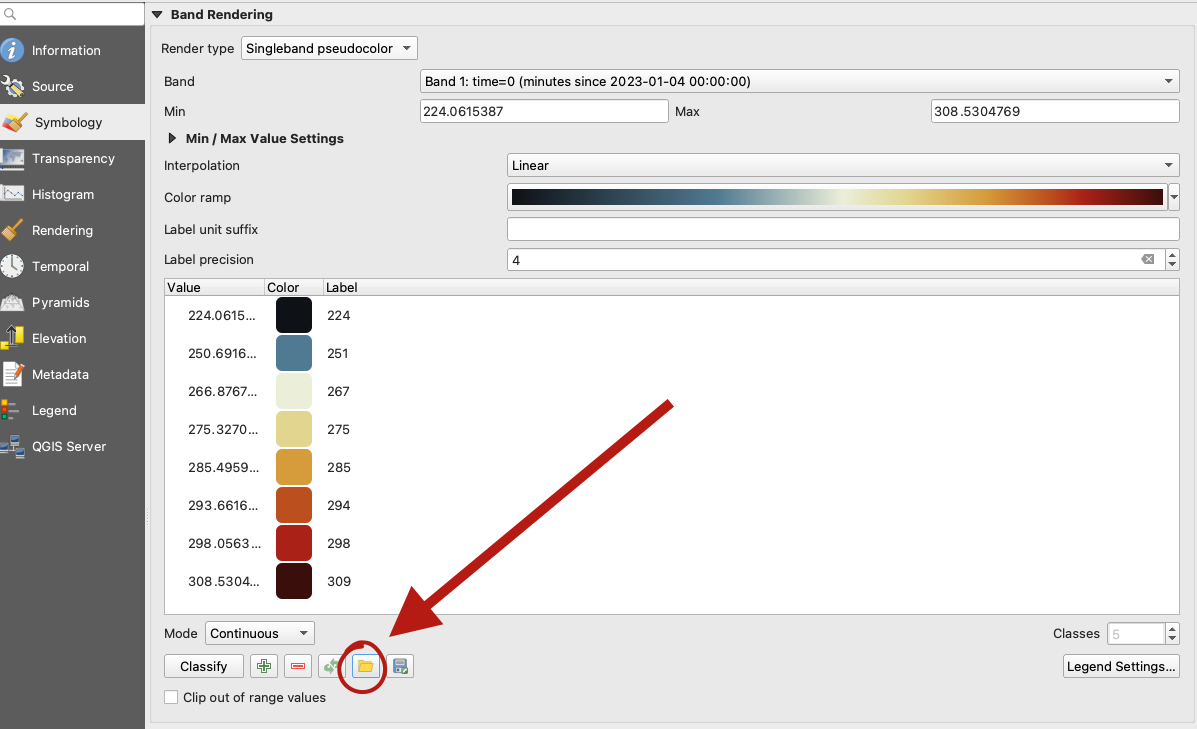Clear the Label precision field with its clear icon

coord(1148,260)
